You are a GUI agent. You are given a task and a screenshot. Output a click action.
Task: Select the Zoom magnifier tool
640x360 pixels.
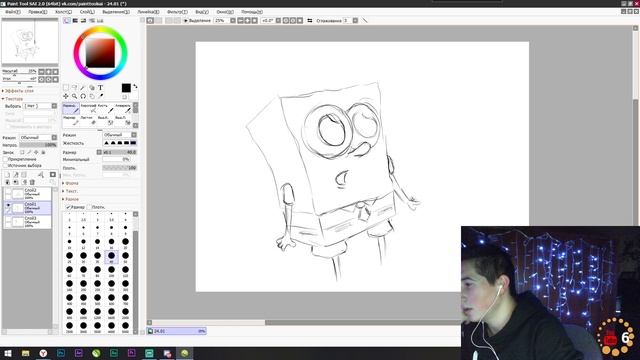[74, 96]
